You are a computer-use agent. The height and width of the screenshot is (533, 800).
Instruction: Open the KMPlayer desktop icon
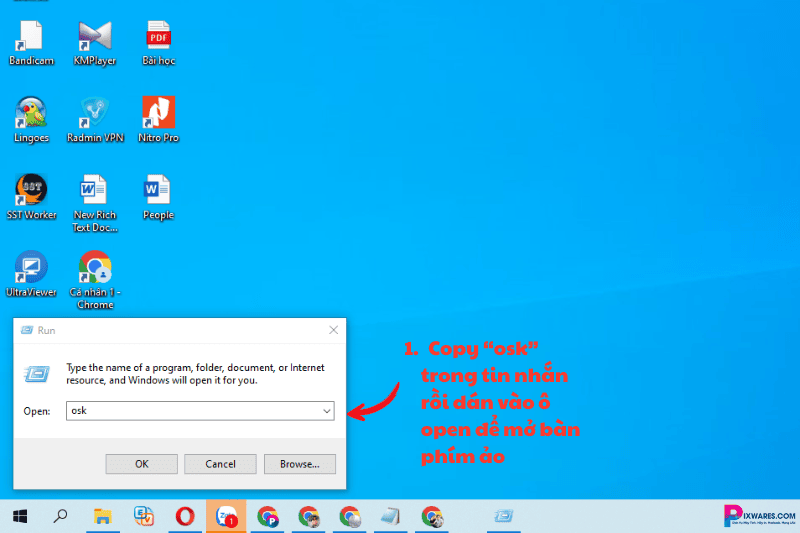point(95,38)
